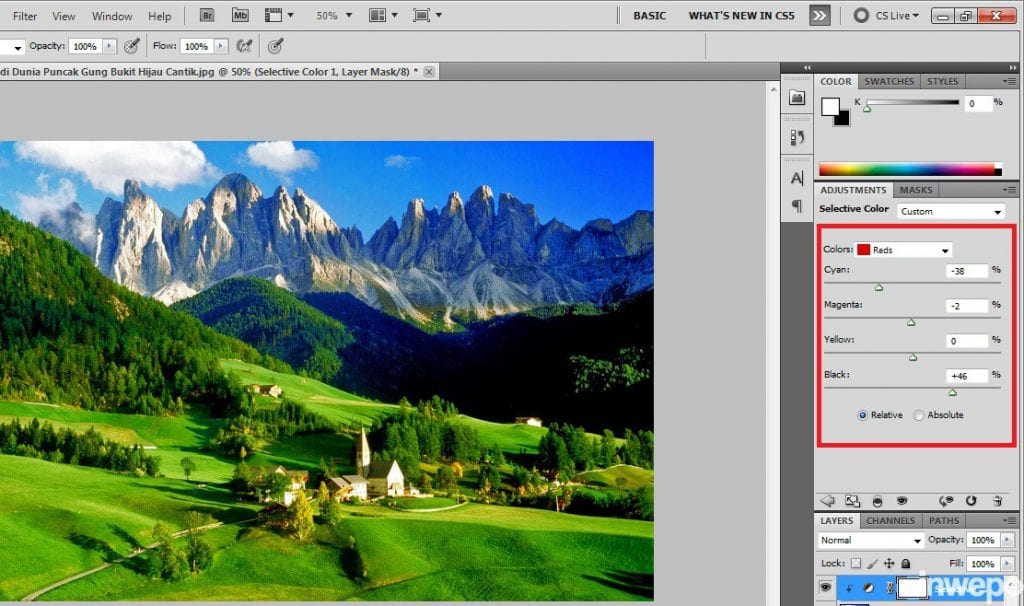Open the Character panel icon
Screen dimensions: 1024x606
tap(797, 178)
